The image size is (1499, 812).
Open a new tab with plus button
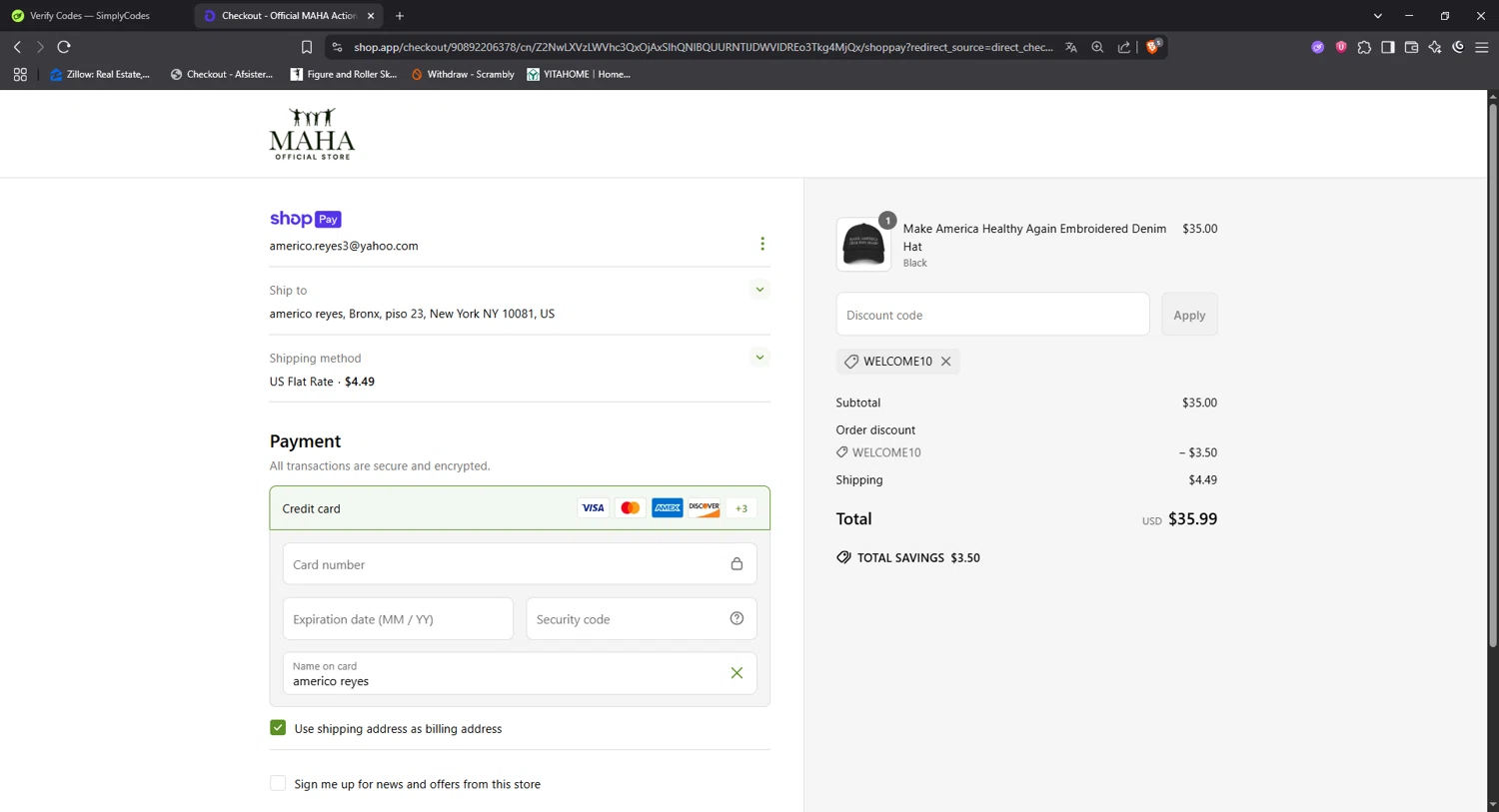[x=400, y=16]
